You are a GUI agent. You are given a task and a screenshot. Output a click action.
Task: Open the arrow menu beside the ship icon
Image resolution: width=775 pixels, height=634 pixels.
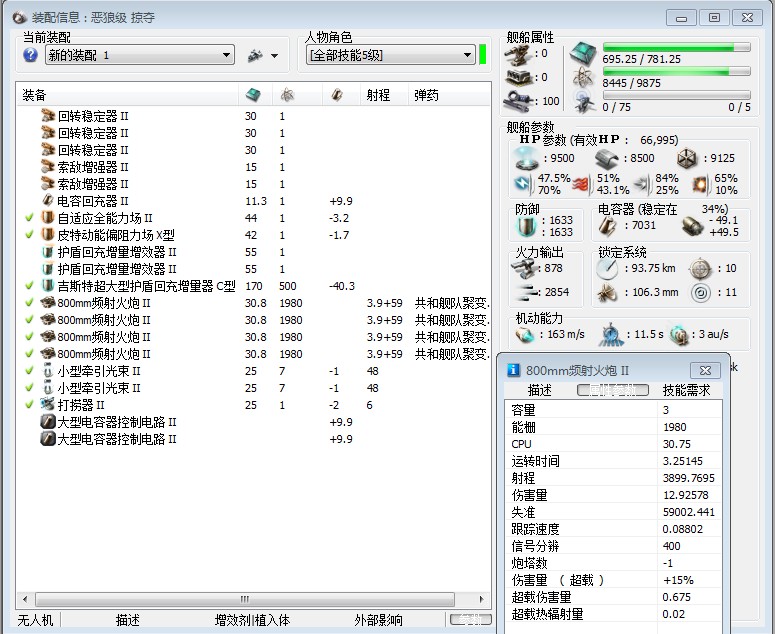click(x=274, y=56)
